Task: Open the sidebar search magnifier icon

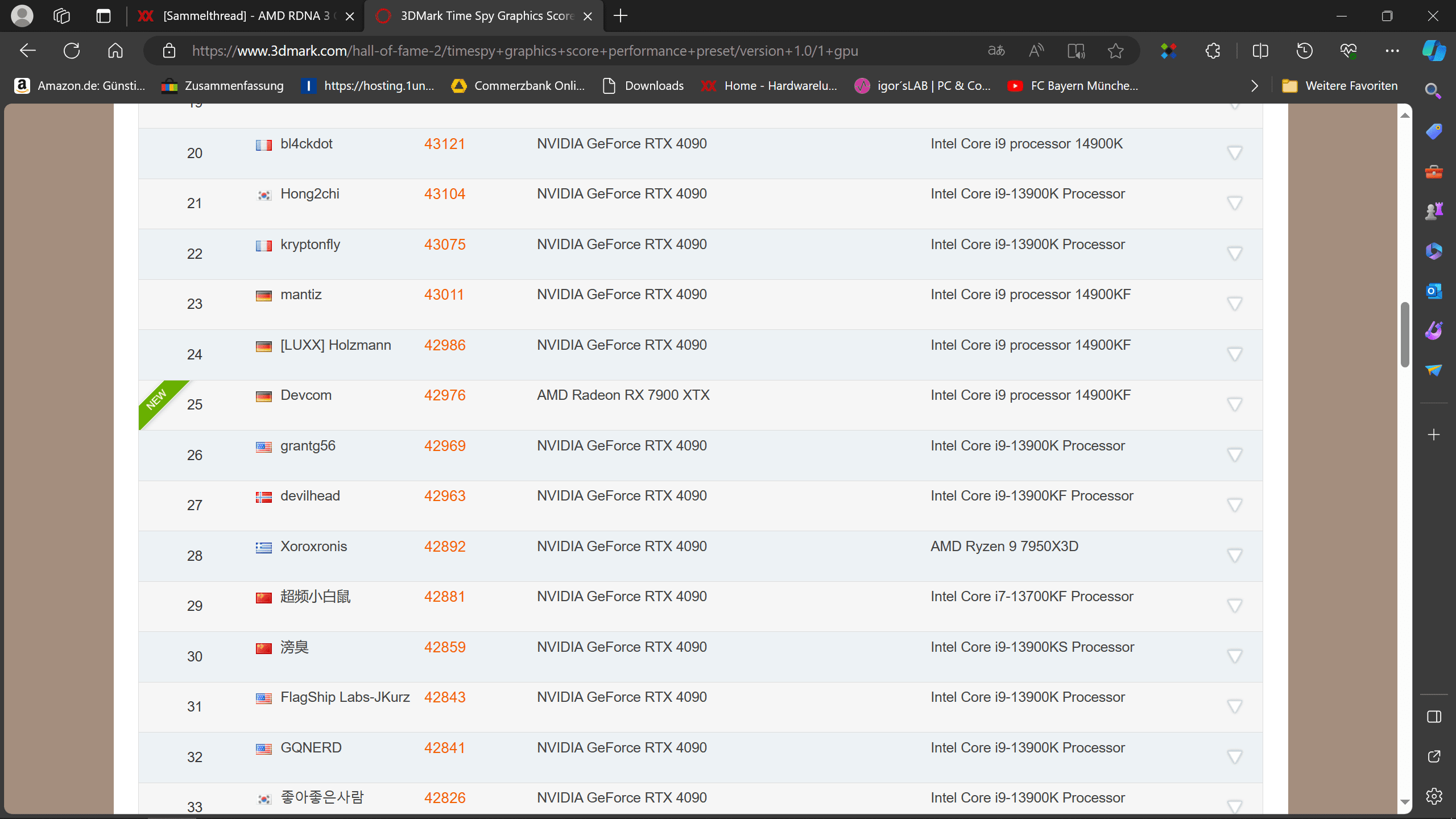Action: [x=1433, y=91]
